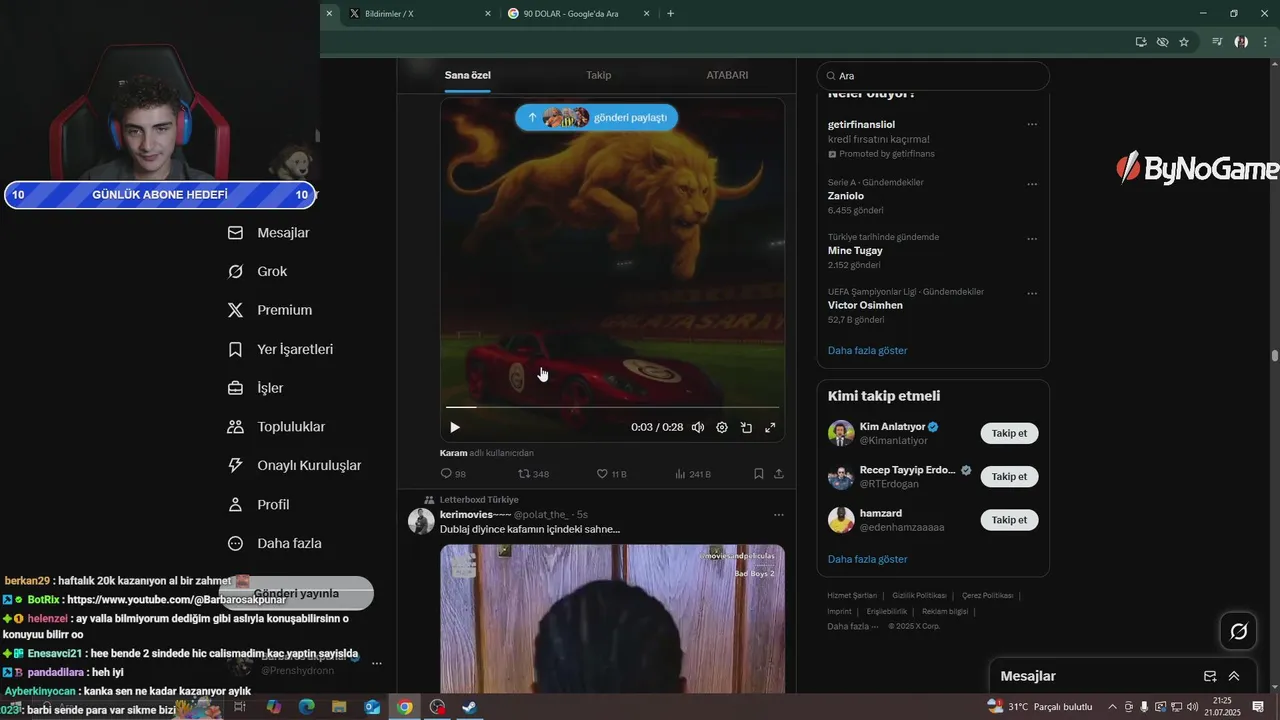Open Outlook from the taskbar
Viewport: 1280px width, 720px height.
[372, 707]
